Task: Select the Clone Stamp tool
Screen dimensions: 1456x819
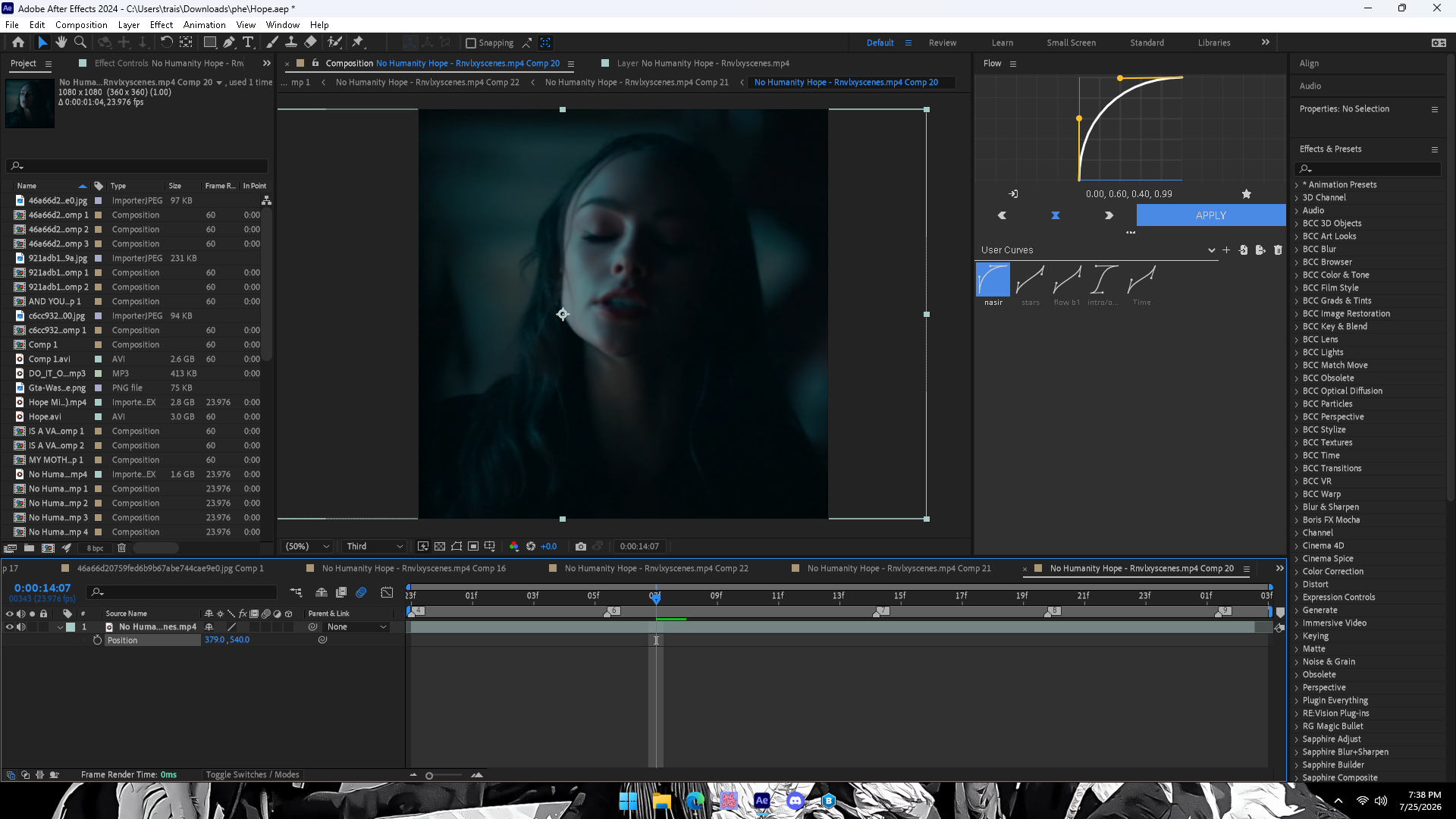Action: point(290,42)
